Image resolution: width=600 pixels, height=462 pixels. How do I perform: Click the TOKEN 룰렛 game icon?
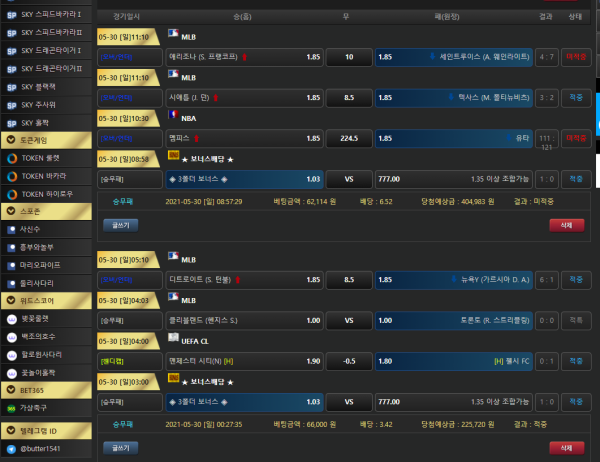click(x=10, y=158)
